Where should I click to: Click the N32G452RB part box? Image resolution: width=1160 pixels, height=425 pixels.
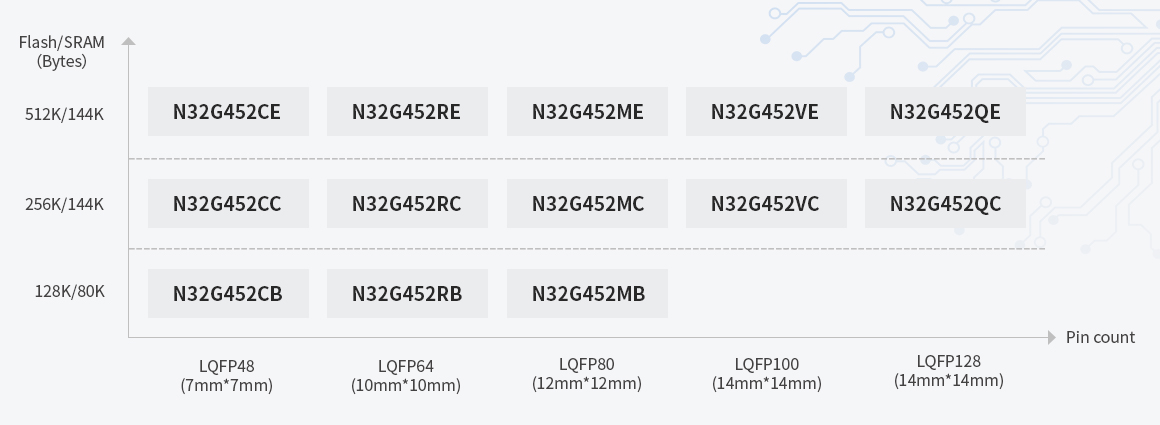point(407,294)
